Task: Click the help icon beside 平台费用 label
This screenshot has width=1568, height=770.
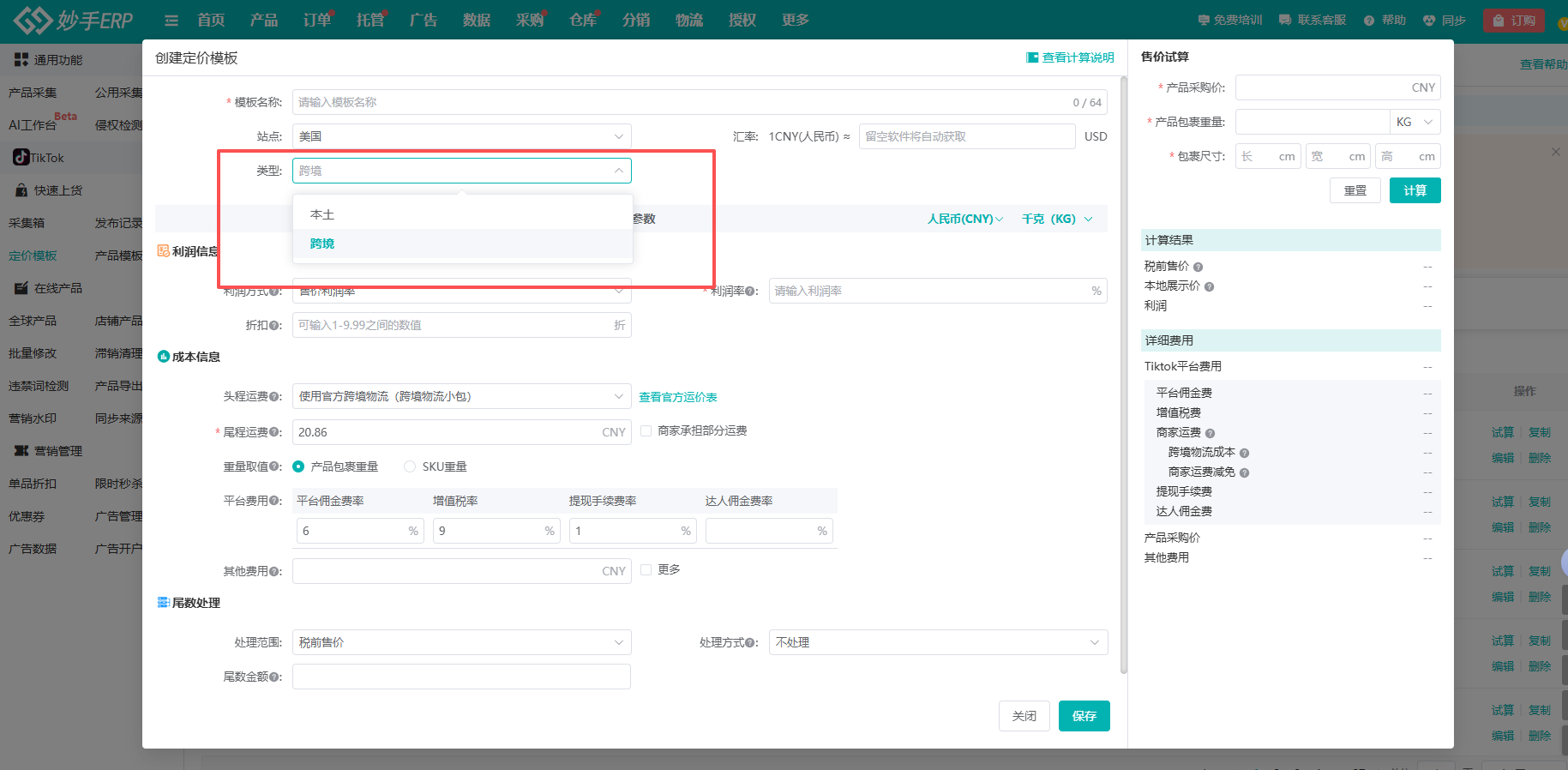Action: click(275, 501)
